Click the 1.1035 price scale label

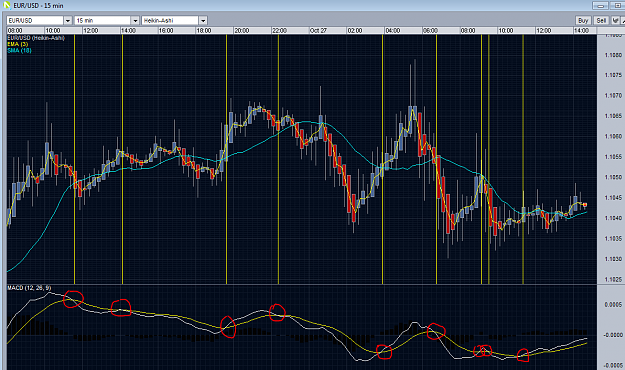point(613,238)
